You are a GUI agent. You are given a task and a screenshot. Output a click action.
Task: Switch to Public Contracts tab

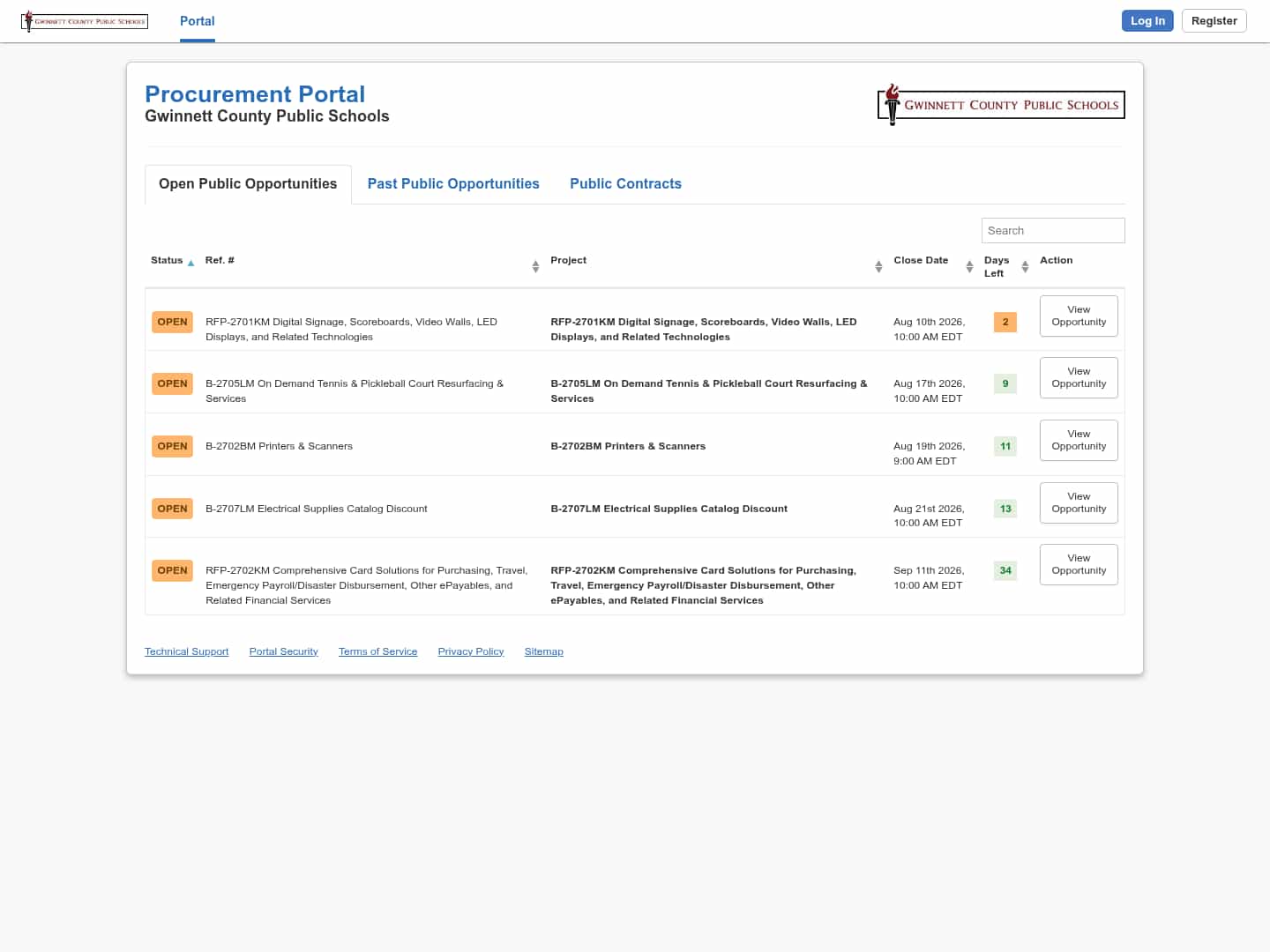[625, 184]
